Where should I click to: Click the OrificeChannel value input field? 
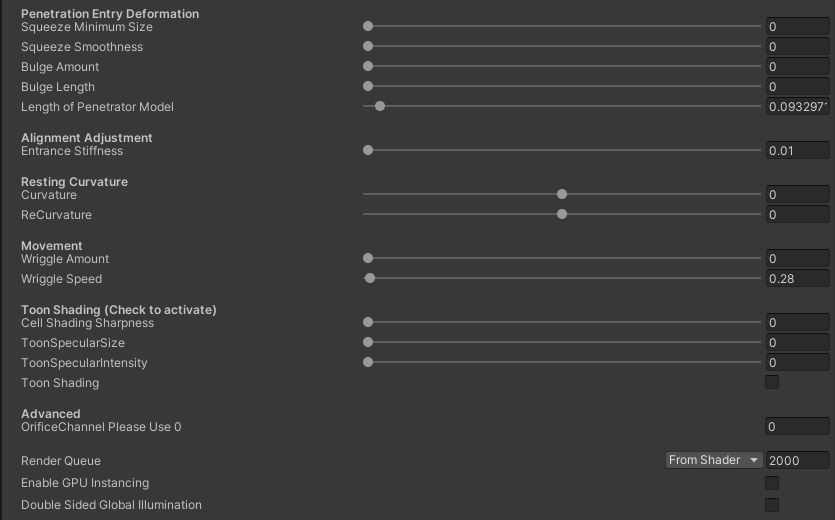(x=797, y=427)
